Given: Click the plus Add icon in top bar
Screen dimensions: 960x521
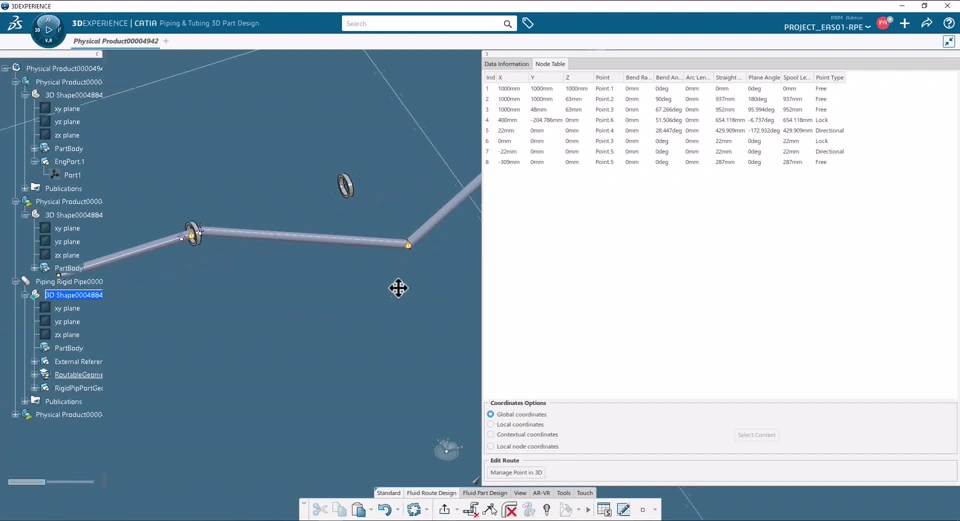Looking at the screenshot, I should pos(905,23).
